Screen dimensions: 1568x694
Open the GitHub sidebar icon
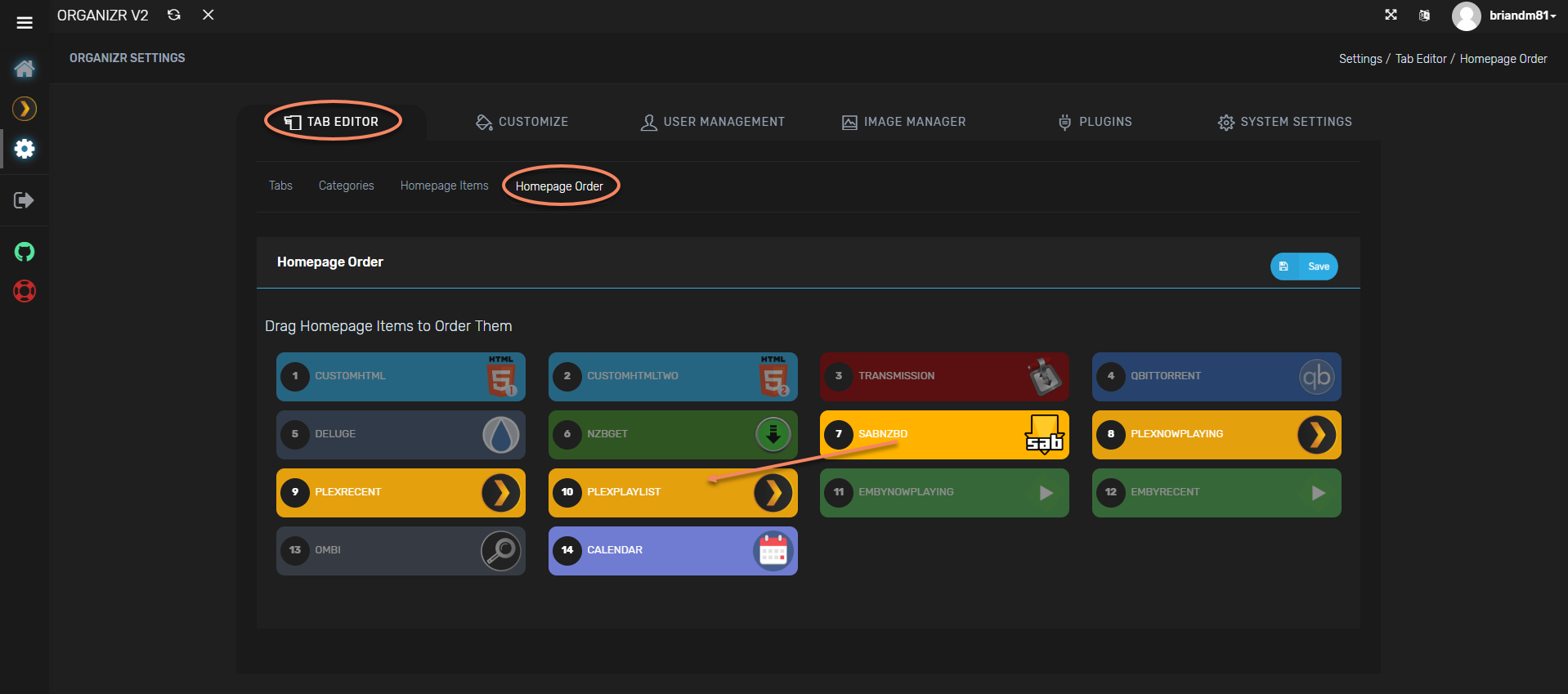click(x=25, y=252)
